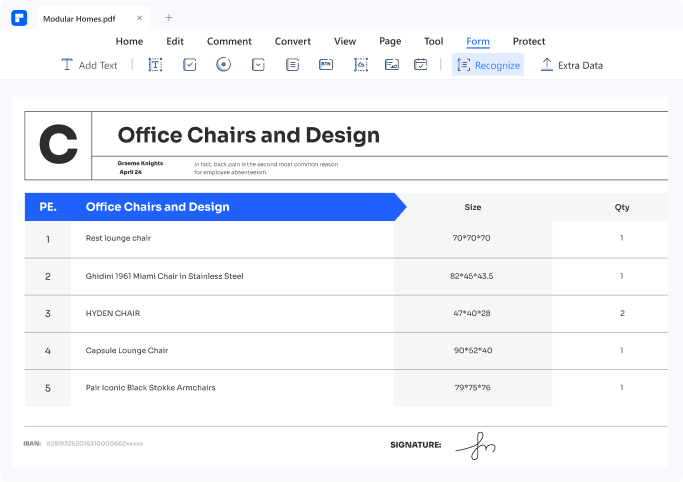Click the Add Text button
This screenshot has height=482, width=683.
(89, 65)
